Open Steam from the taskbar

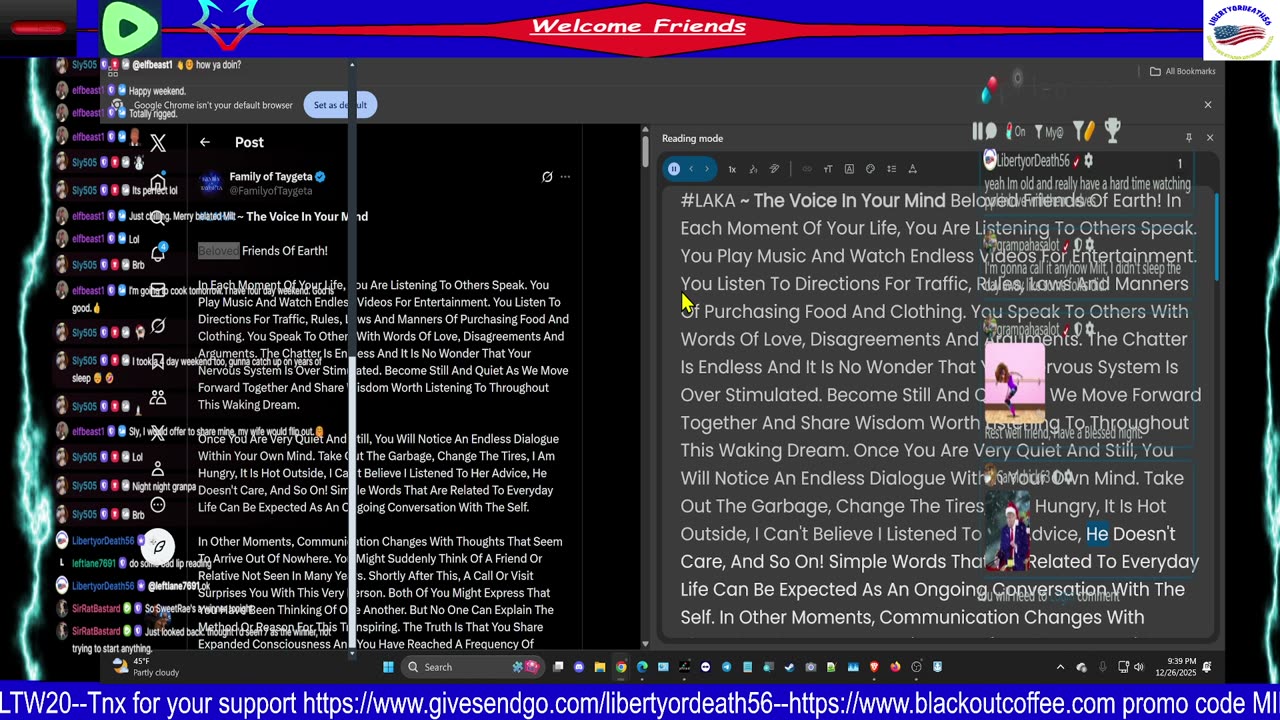tap(789, 667)
